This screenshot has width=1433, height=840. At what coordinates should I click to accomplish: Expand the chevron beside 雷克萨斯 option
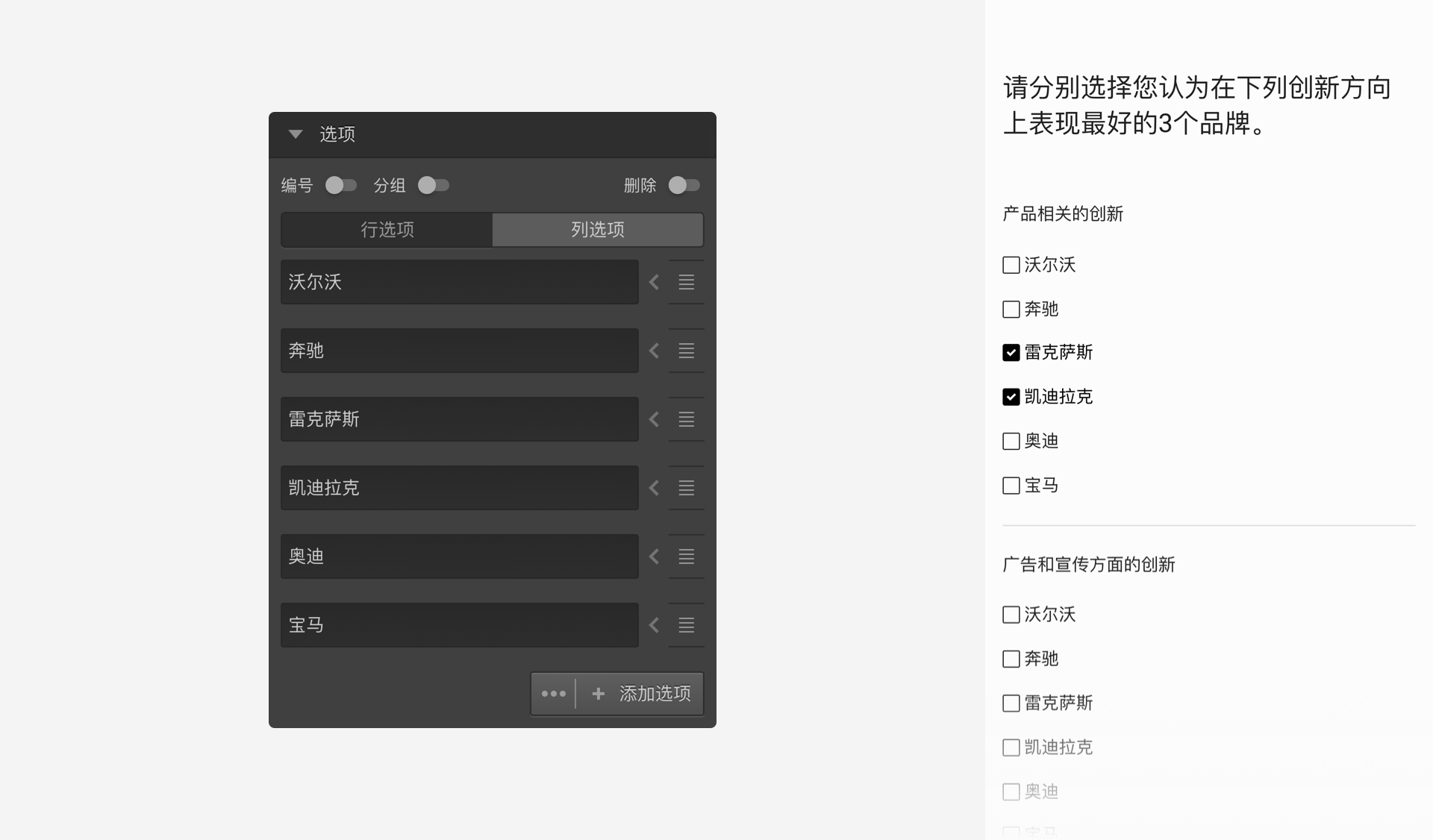pos(654,419)
